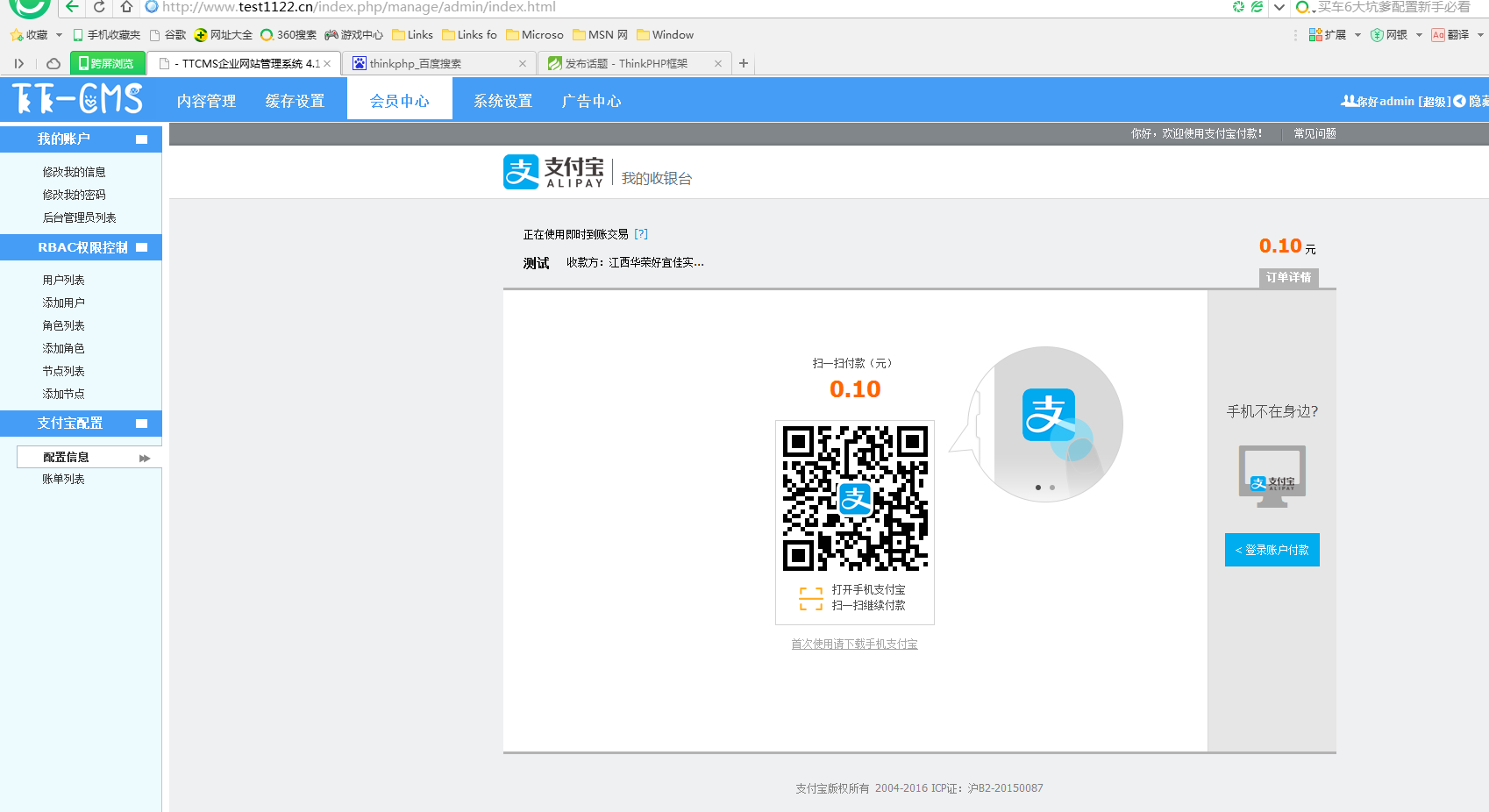Click the 登录账户付款 button
Screen dimensions: 1489x812
[x=1272, y=550]
